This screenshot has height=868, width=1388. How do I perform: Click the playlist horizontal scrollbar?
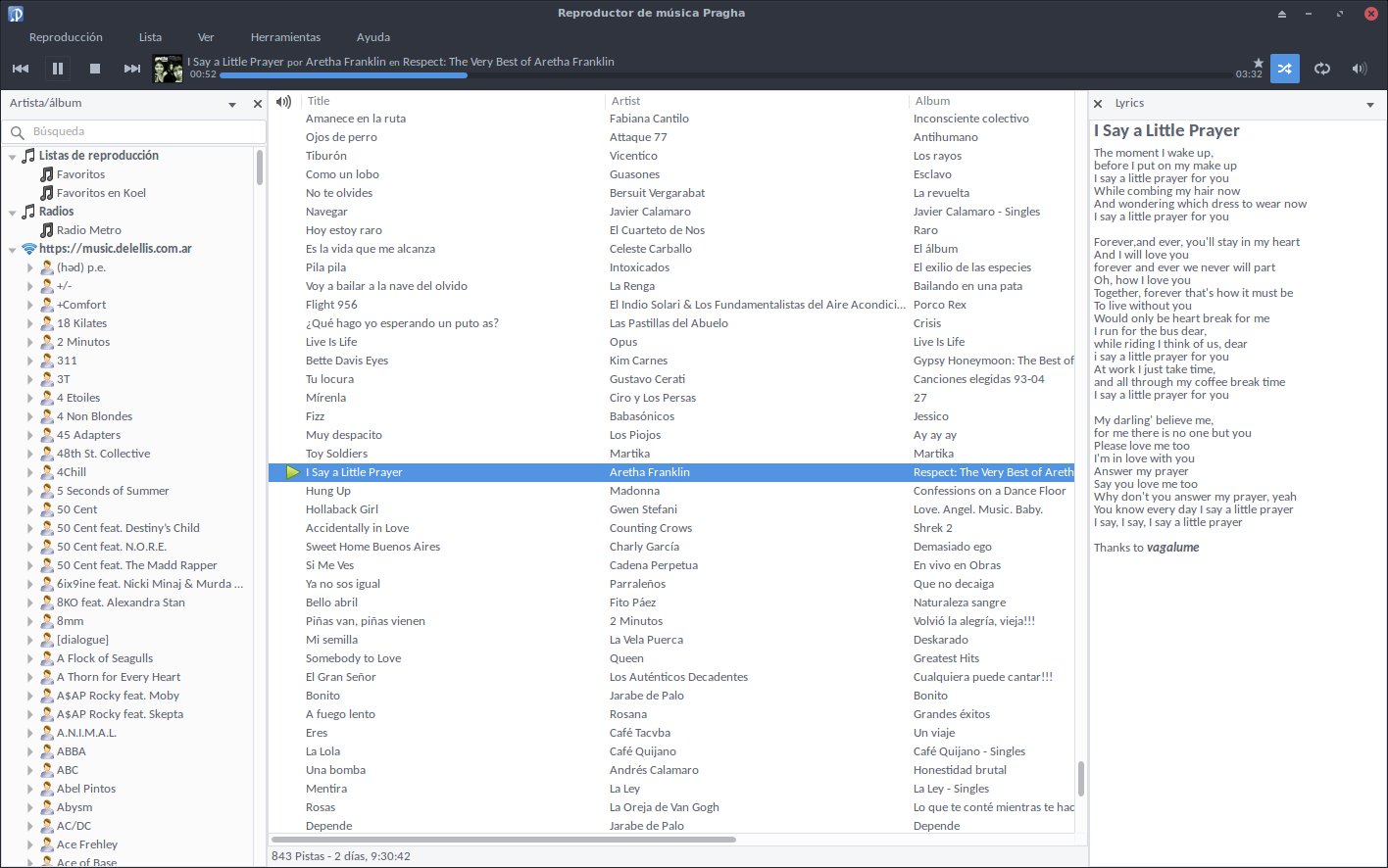pos(504,840)
